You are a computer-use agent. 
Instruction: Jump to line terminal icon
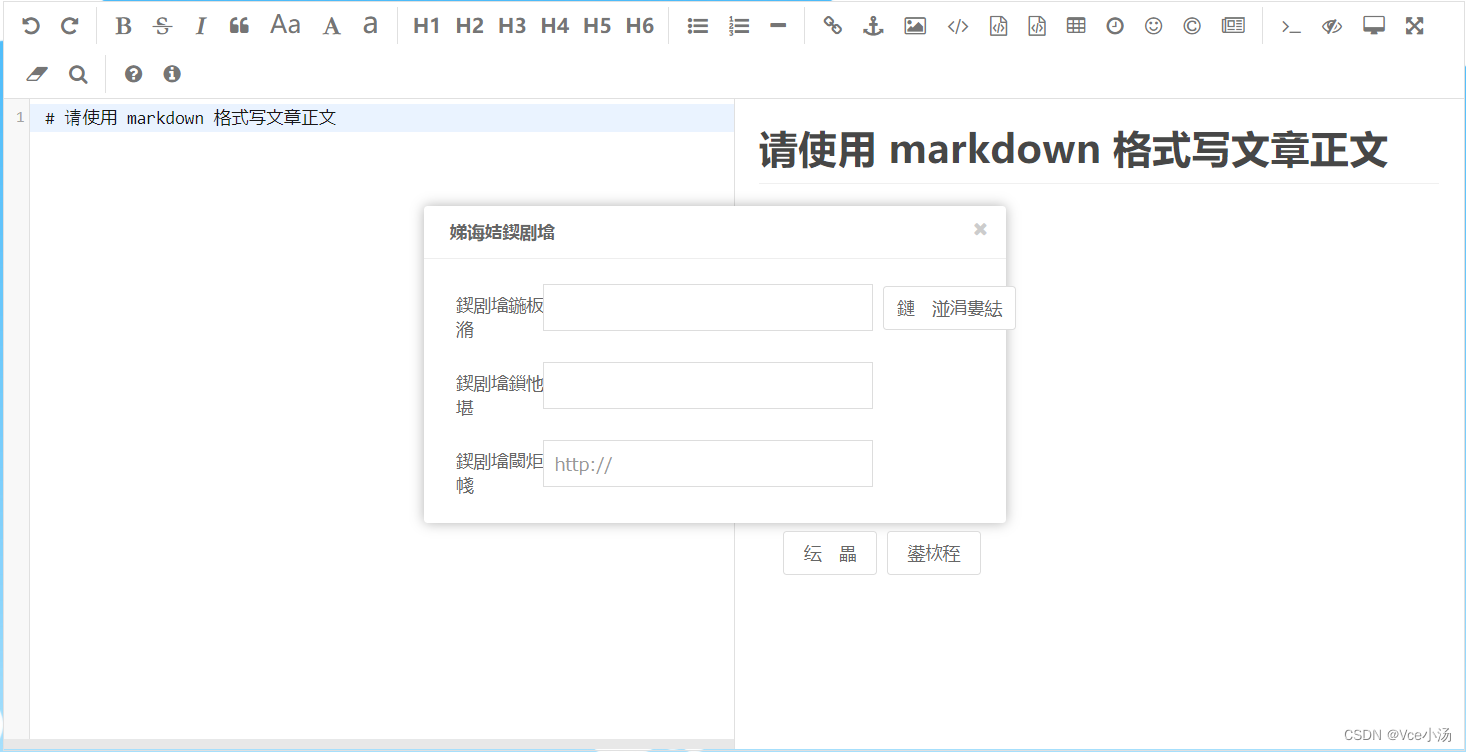[x=1291, y=26]
